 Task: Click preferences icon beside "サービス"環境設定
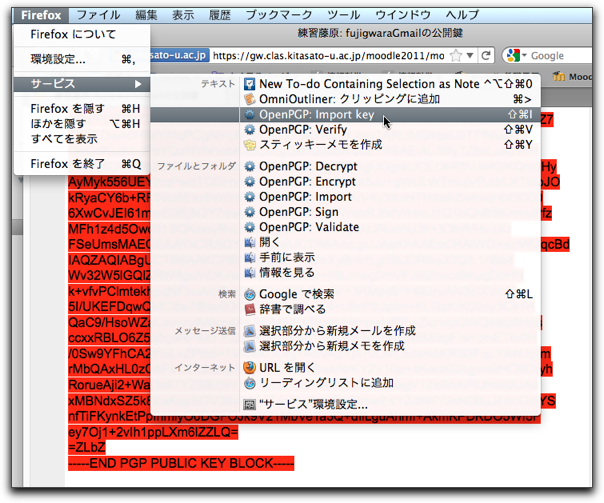pos(250,404)
